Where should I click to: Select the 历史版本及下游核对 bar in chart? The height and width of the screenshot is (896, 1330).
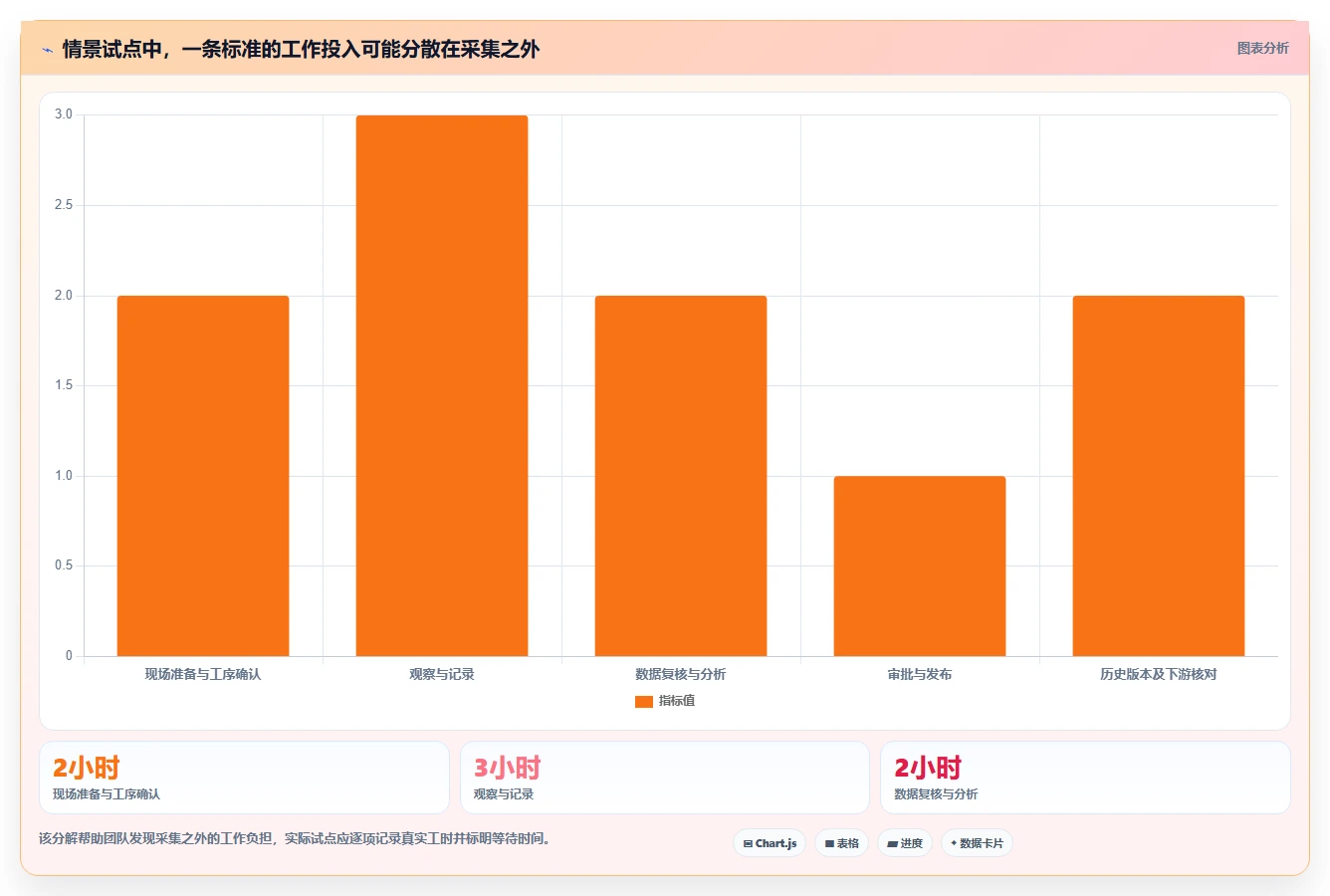coord(1159,476)
